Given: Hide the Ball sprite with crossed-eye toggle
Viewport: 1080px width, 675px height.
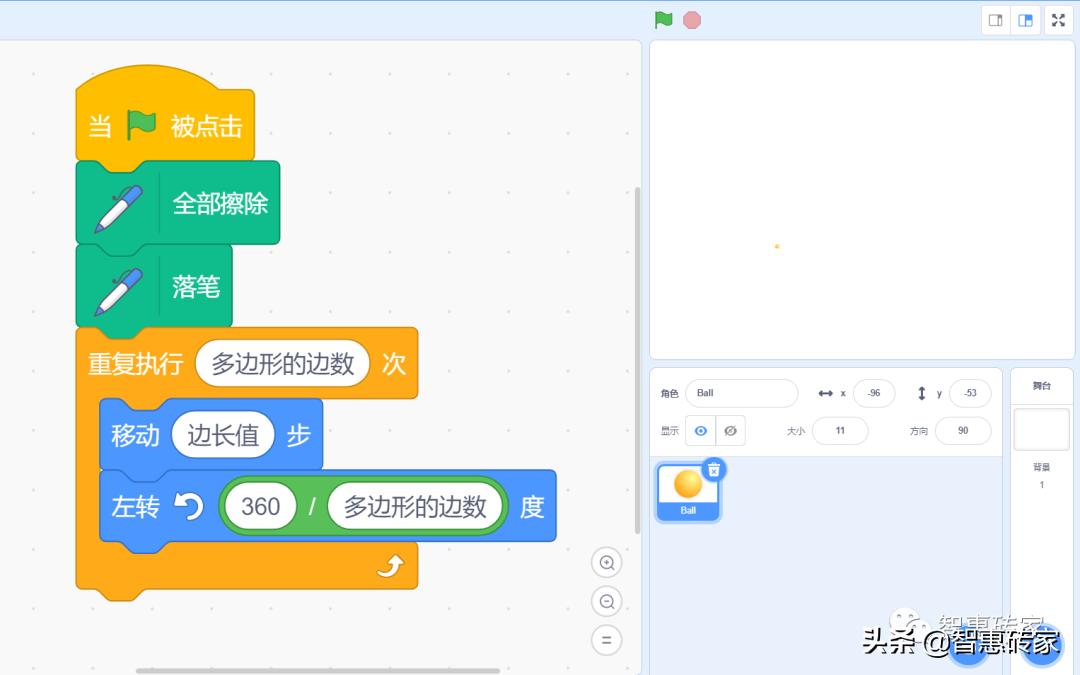Looking at the screenshot, I should click(x=729, y=430).
